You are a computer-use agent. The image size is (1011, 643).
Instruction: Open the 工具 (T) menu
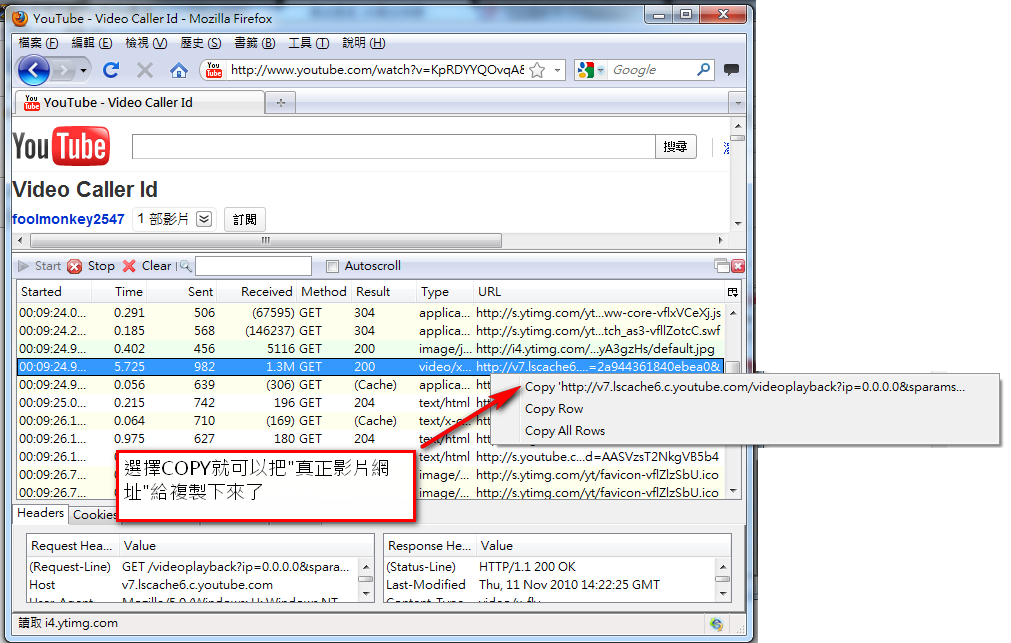tap(308, 43)
